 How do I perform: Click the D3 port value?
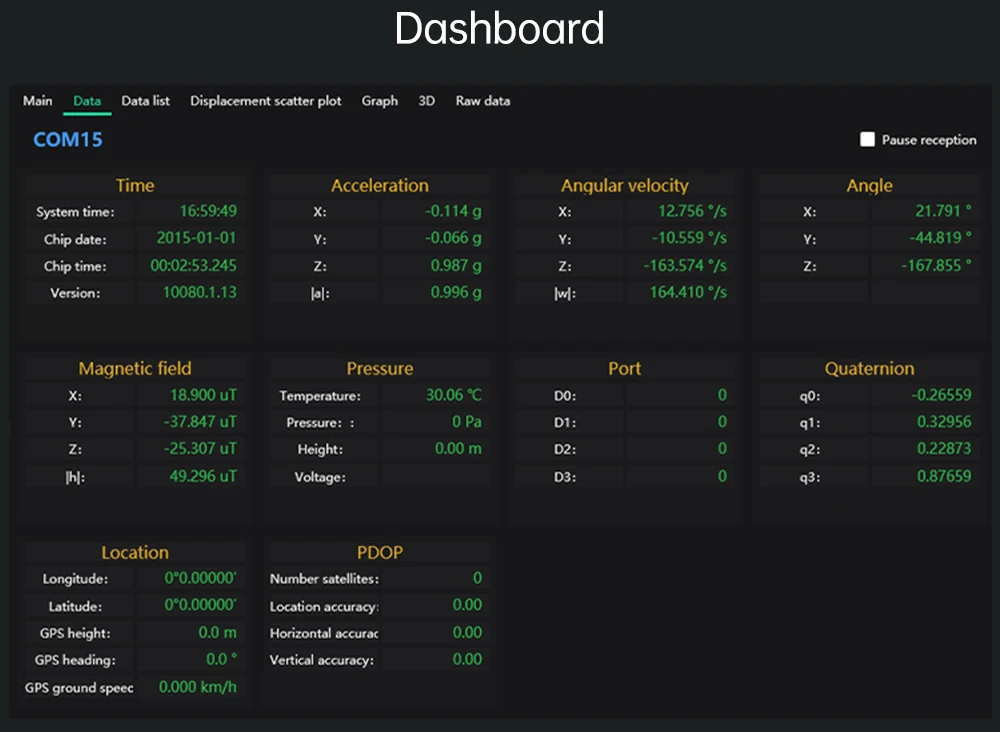[680, 476]
